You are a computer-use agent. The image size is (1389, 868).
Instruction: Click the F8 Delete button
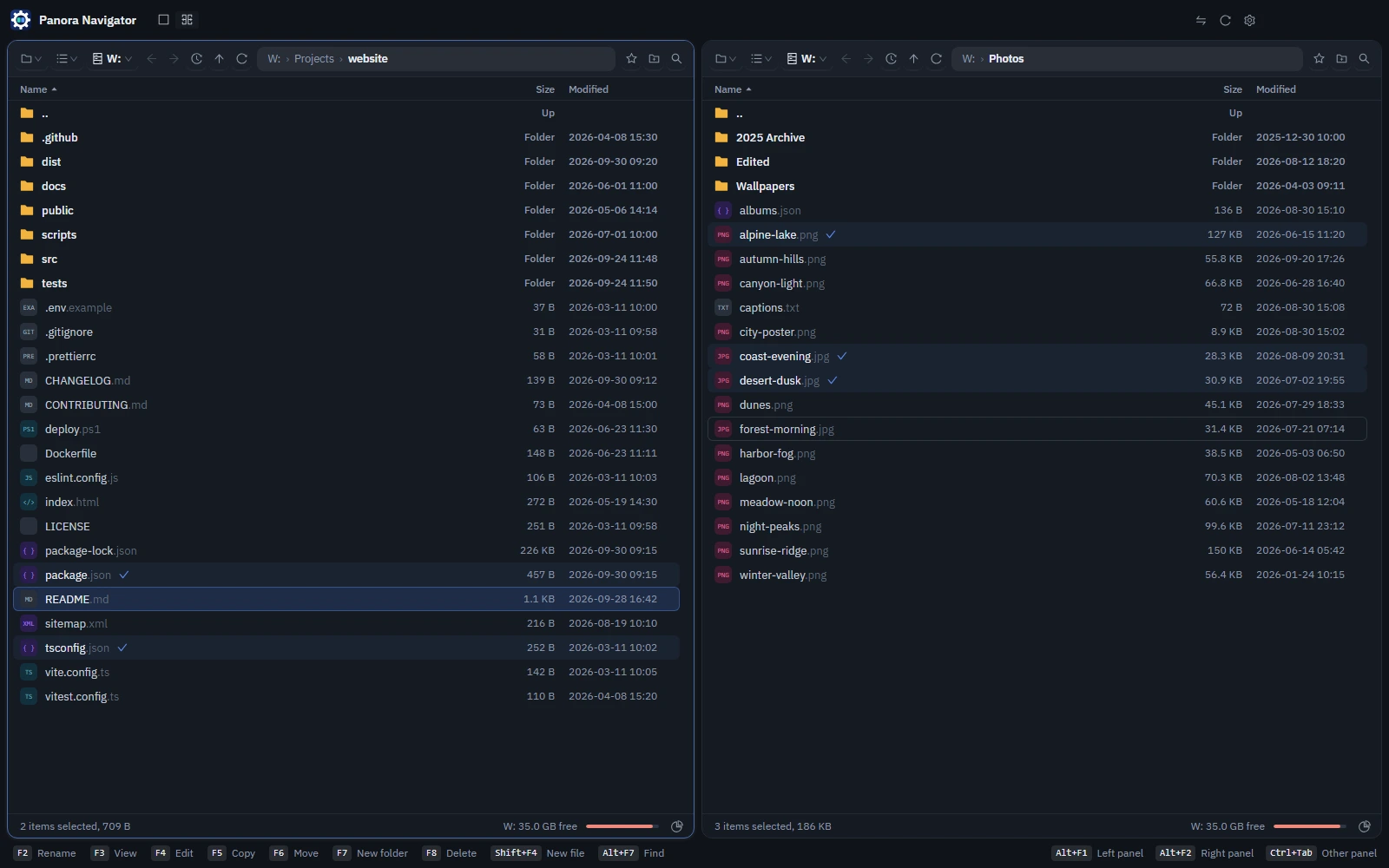coord(450,853)
